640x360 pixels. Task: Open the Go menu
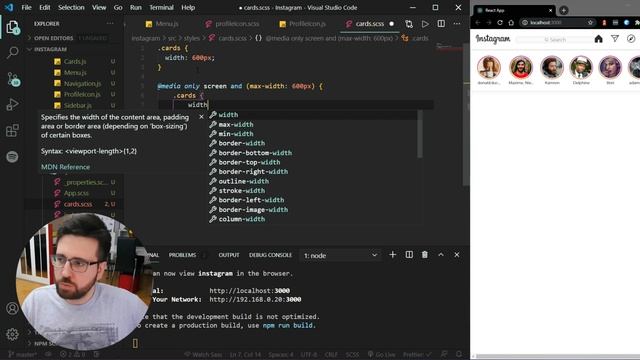pos(118,7)
